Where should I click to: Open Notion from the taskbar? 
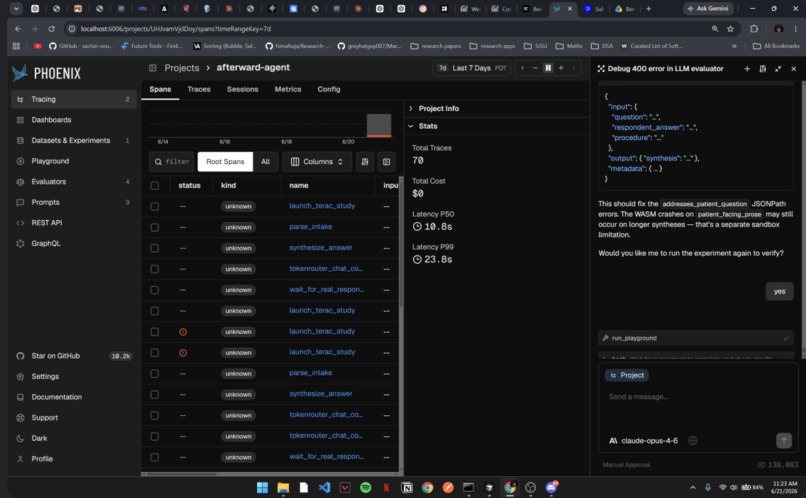(x=407, y=487)
